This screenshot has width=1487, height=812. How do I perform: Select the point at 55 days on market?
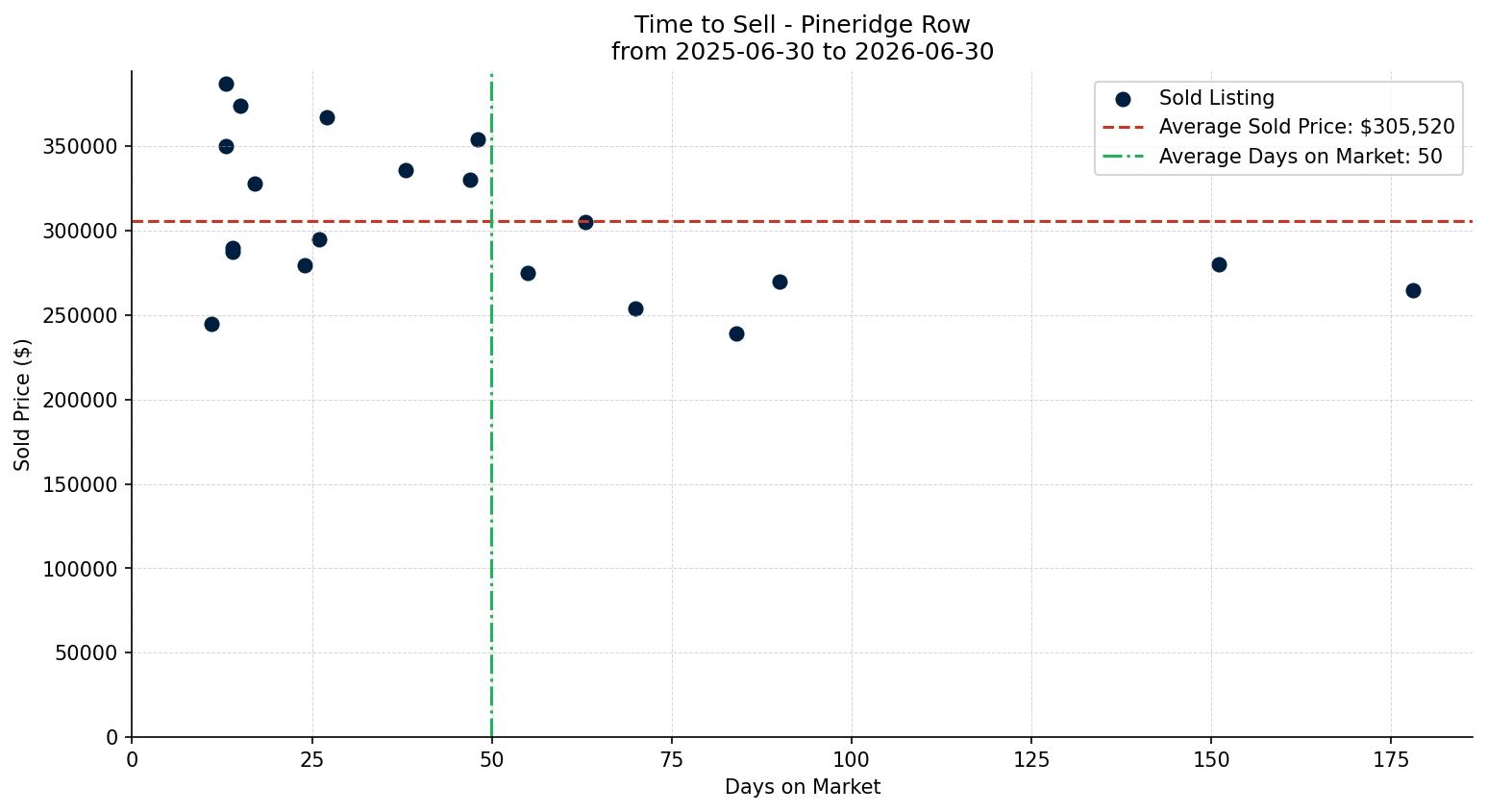528,273
